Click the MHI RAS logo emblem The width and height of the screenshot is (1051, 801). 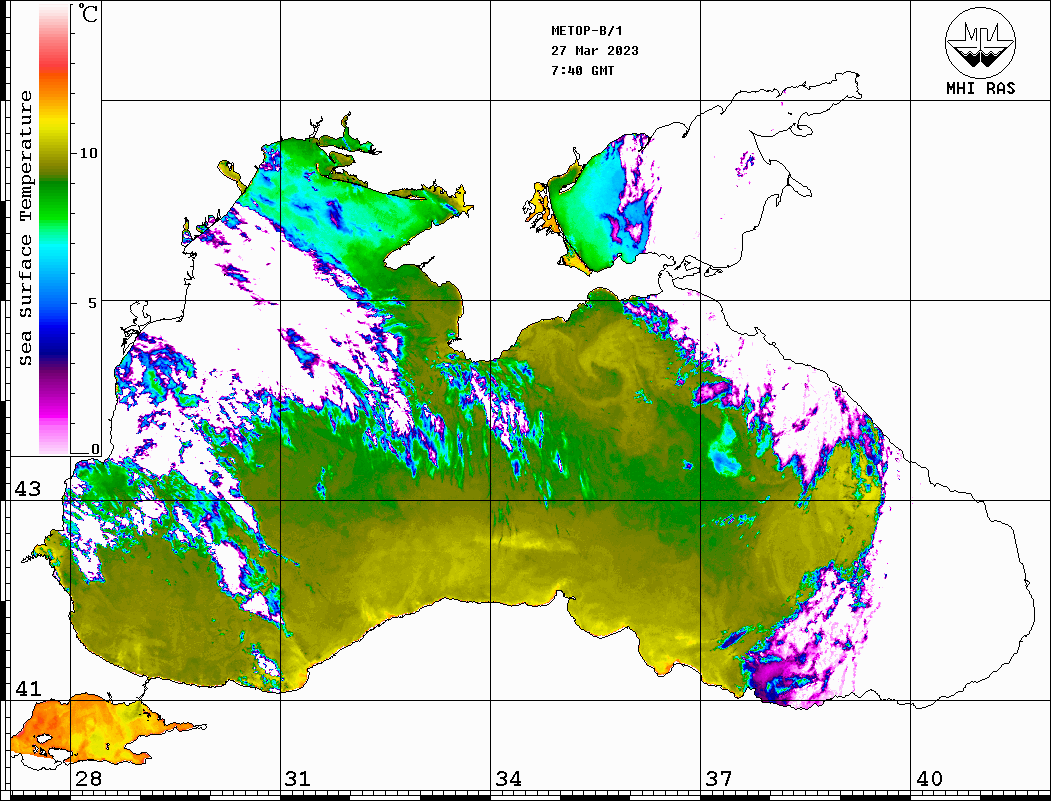[981, 42]
